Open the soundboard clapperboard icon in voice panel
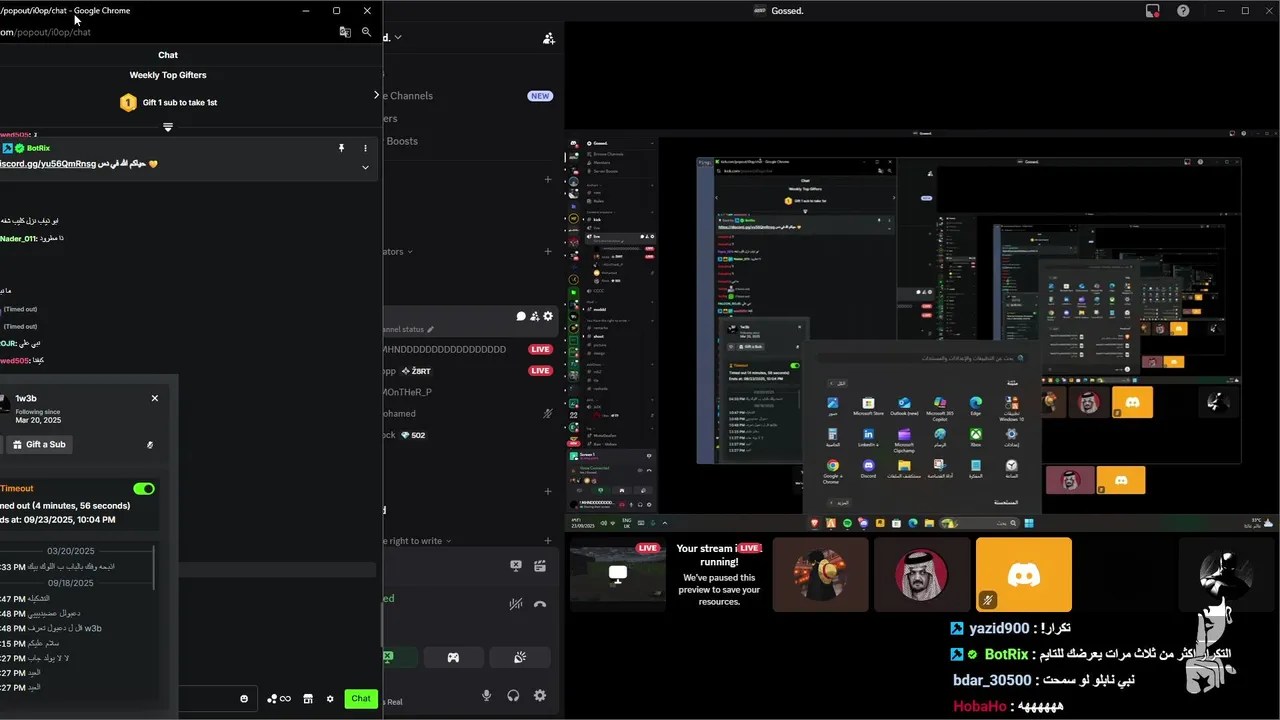Screen dimensions: 1280x720 540,566
